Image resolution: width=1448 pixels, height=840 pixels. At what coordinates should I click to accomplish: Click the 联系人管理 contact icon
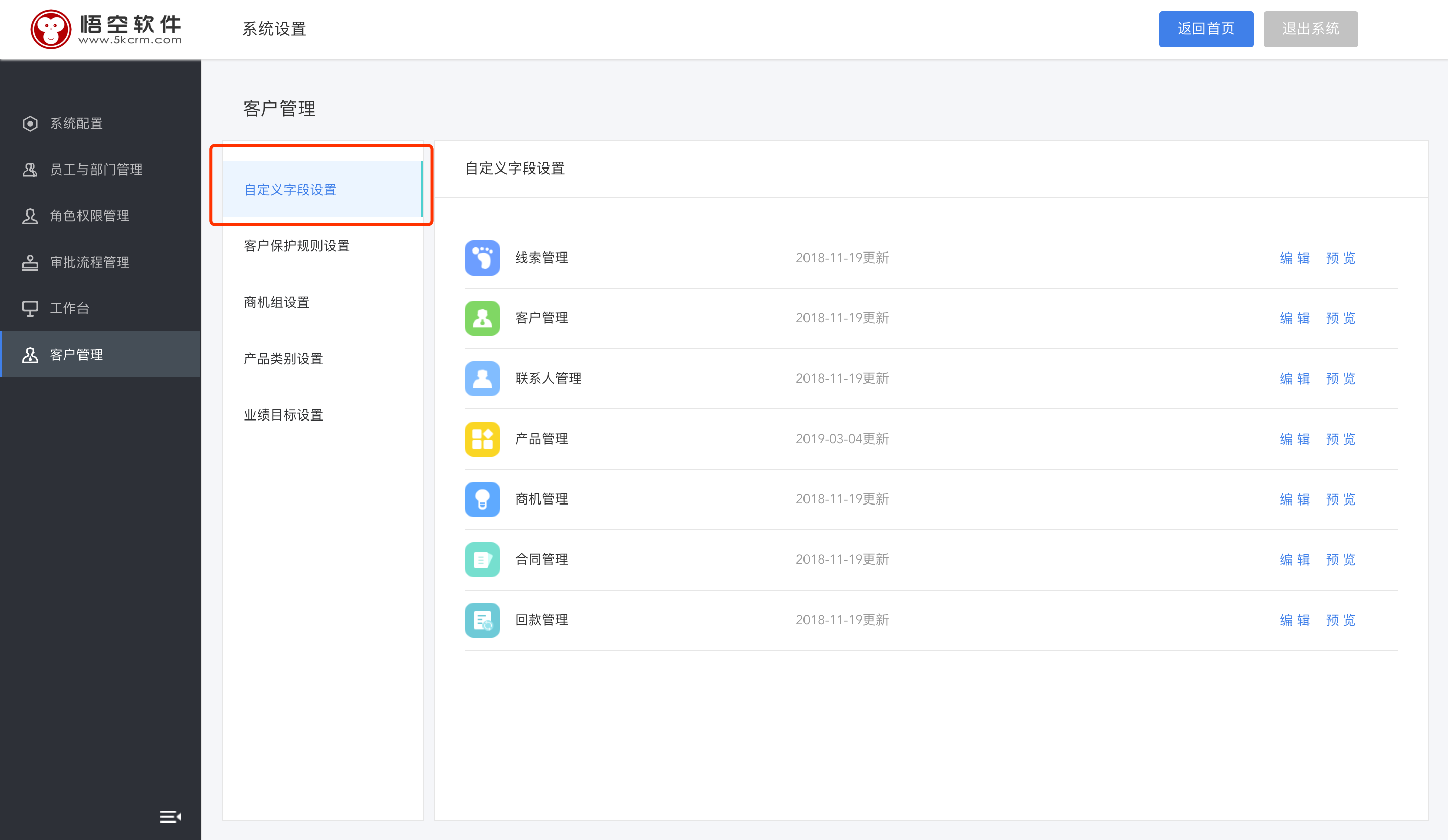point(482,379)
